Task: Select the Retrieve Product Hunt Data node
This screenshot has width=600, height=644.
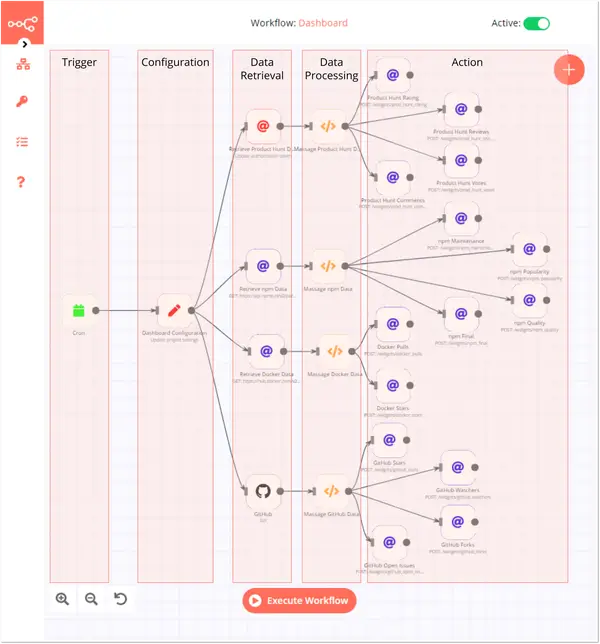Action: [263, 126]
